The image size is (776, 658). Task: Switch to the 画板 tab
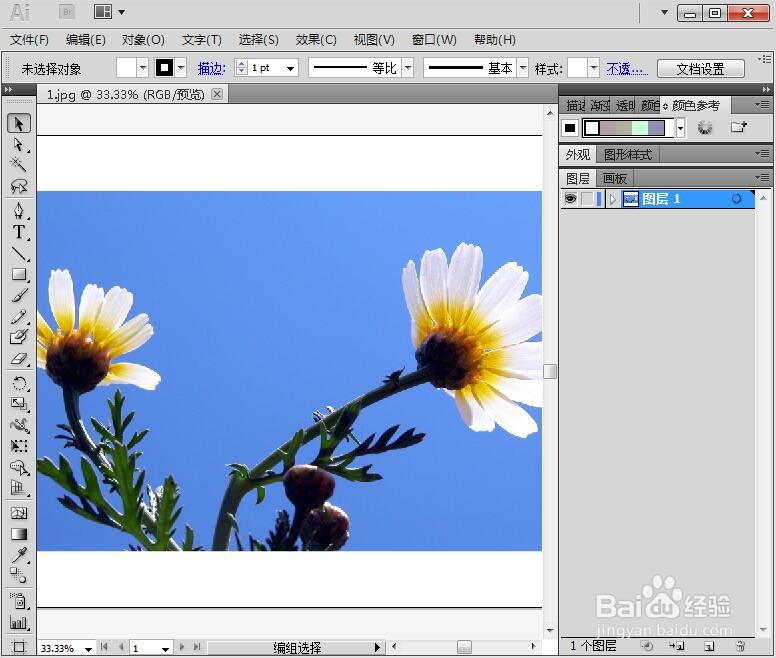click(x=615, y=178)
